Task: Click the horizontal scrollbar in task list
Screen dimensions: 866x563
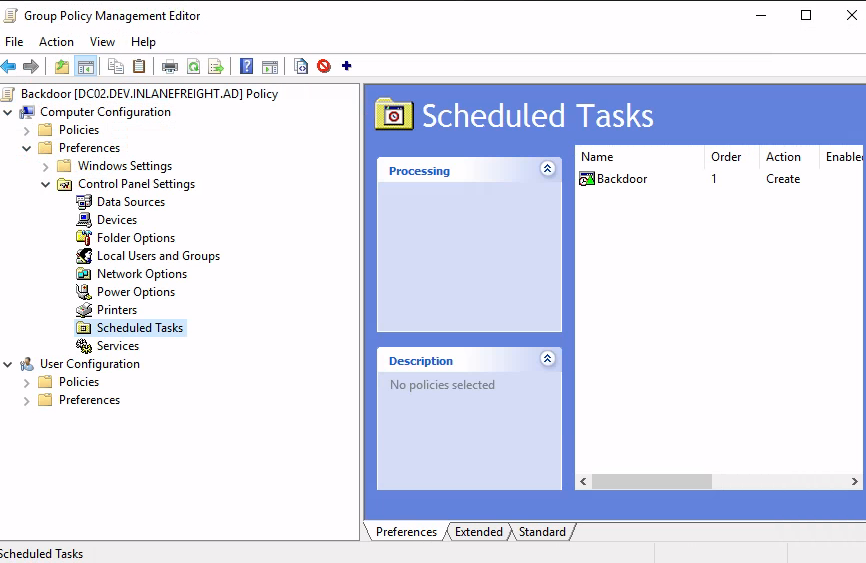Action: pyautogui.click(x=651, y=481)
